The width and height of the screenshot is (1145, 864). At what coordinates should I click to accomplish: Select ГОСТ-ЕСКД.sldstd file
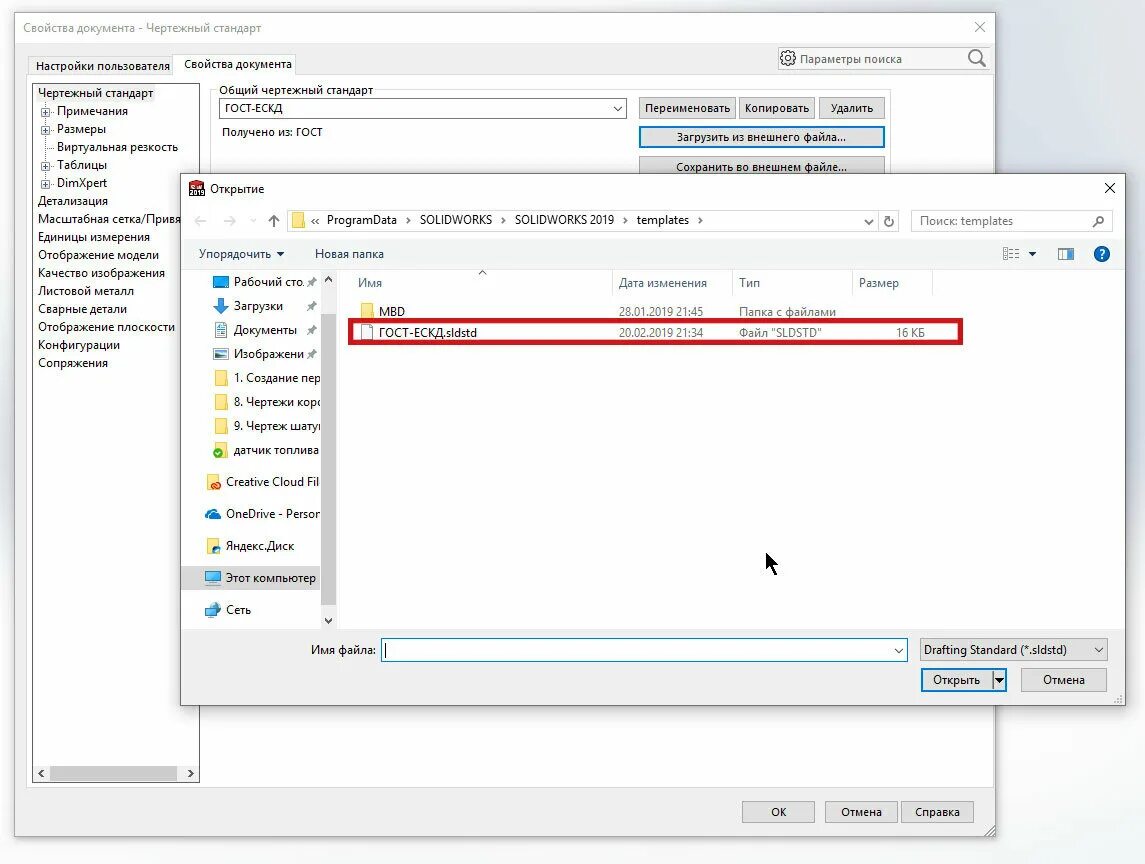click(x=655, y=332)
